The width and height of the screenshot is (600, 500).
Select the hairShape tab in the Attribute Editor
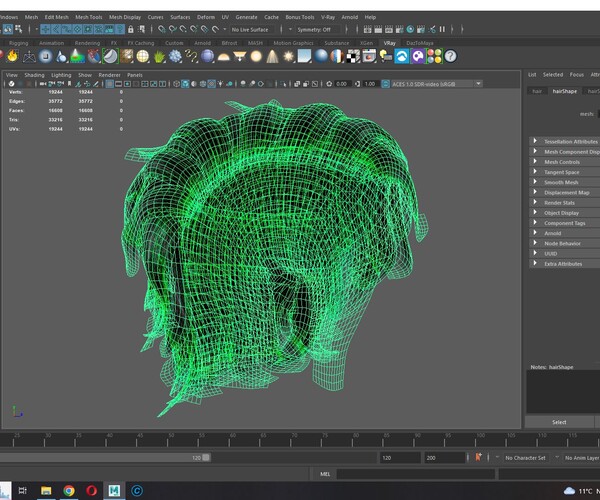tap(564, 91)
